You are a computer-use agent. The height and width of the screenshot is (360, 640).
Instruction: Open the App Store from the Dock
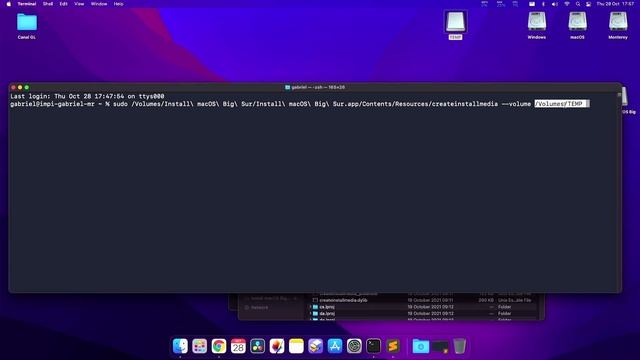pyautogui.click(x=335, y=346)
